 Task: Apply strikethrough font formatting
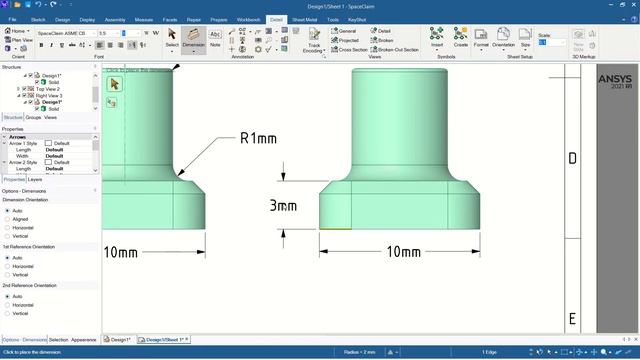[72, 45]
